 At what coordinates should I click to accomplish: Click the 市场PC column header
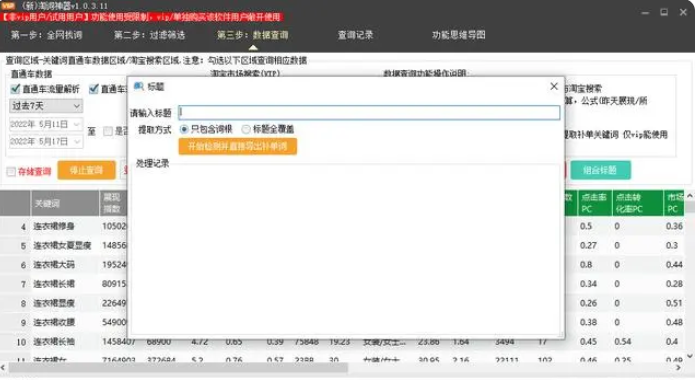click(674, 203)
